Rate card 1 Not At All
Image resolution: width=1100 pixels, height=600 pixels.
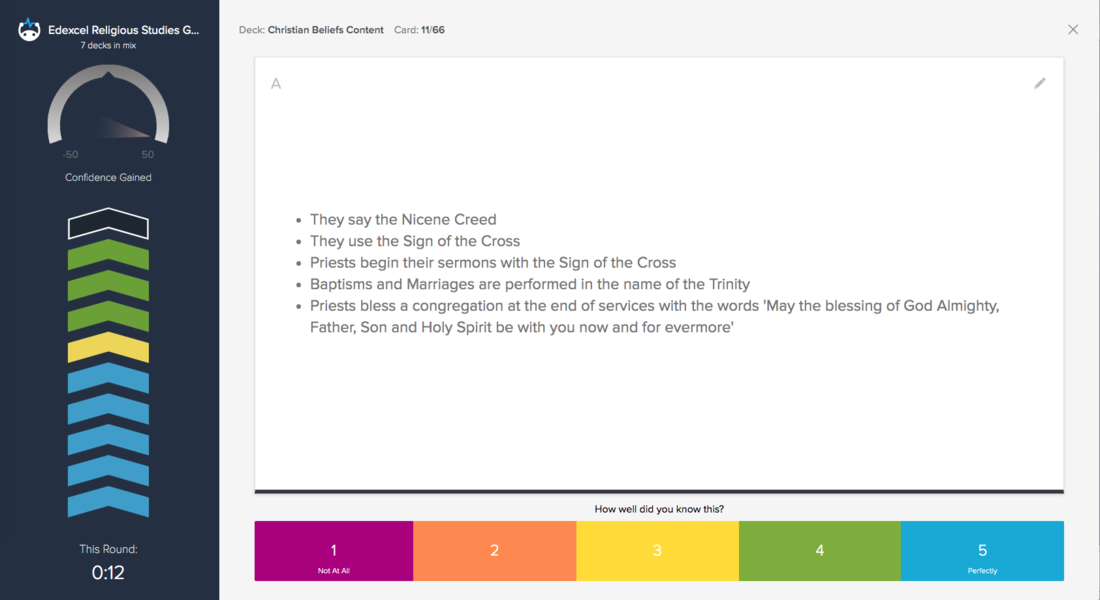[x=334, y=551]
